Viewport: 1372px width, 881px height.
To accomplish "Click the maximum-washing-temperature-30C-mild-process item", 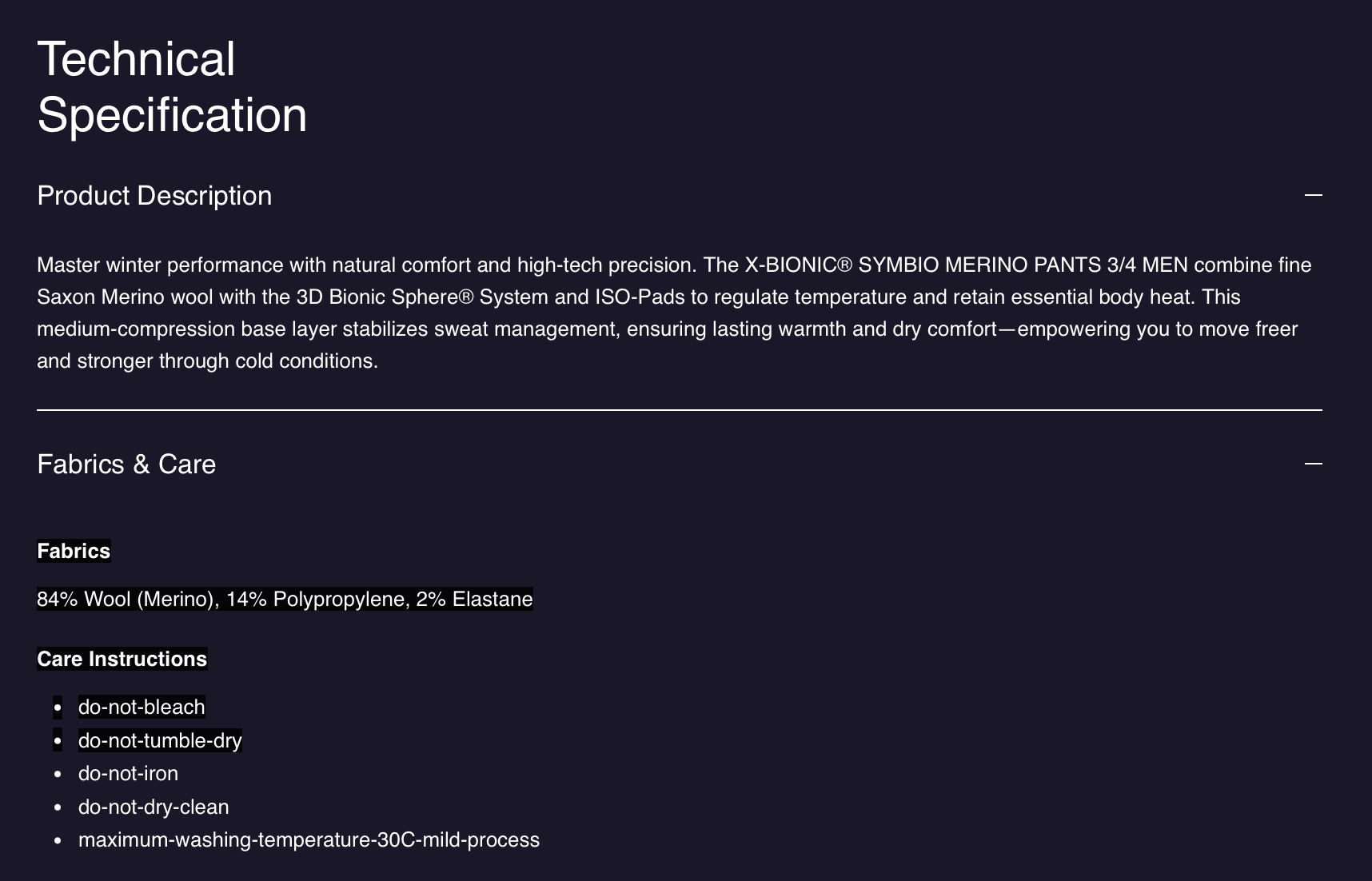I will 309,839.
